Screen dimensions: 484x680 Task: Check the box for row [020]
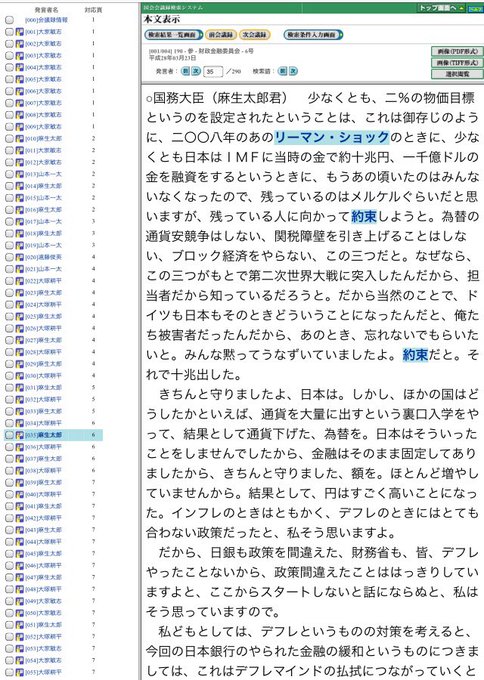[9, 257]
